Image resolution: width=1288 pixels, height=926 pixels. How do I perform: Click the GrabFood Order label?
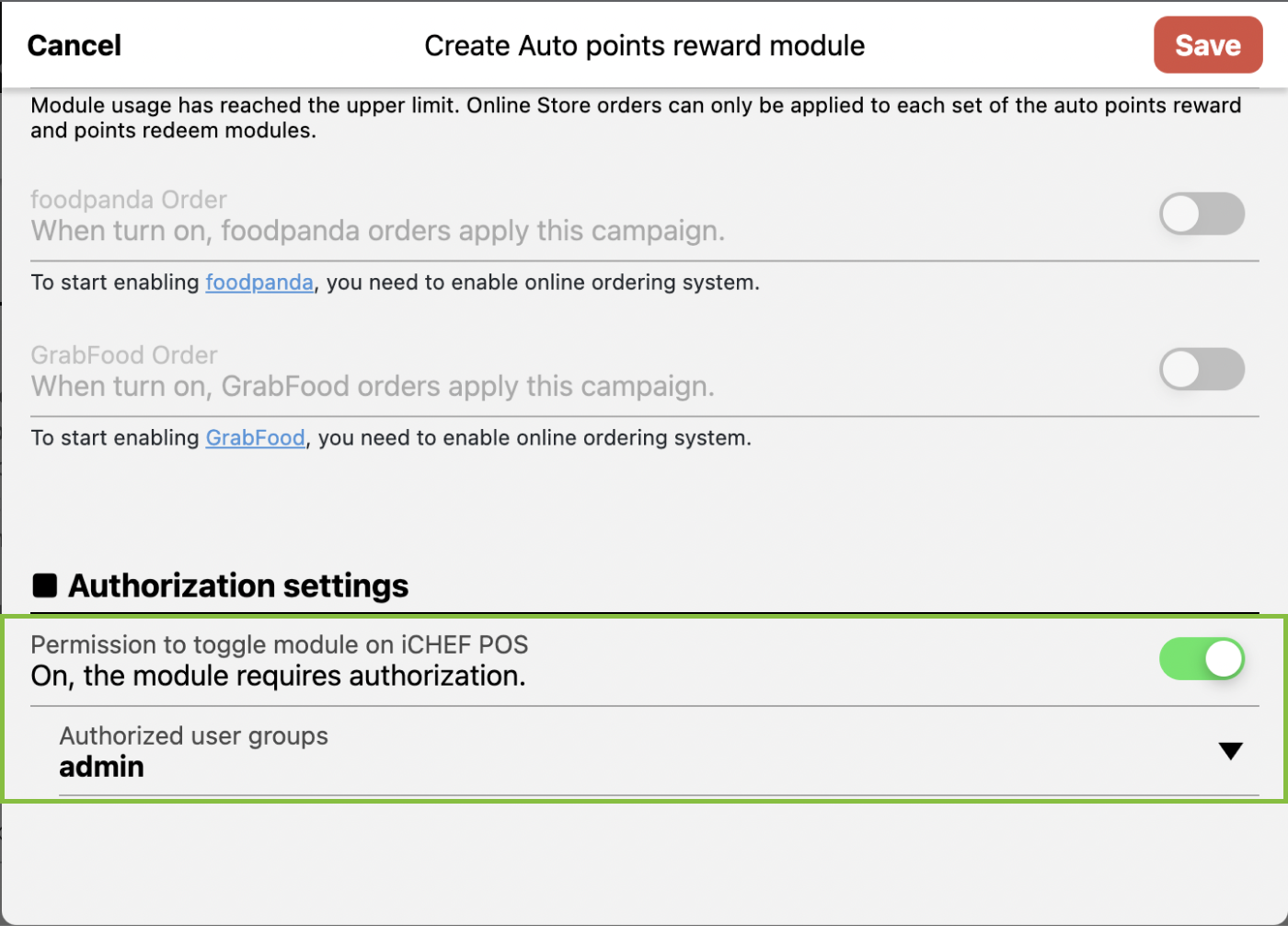[124, 355]
